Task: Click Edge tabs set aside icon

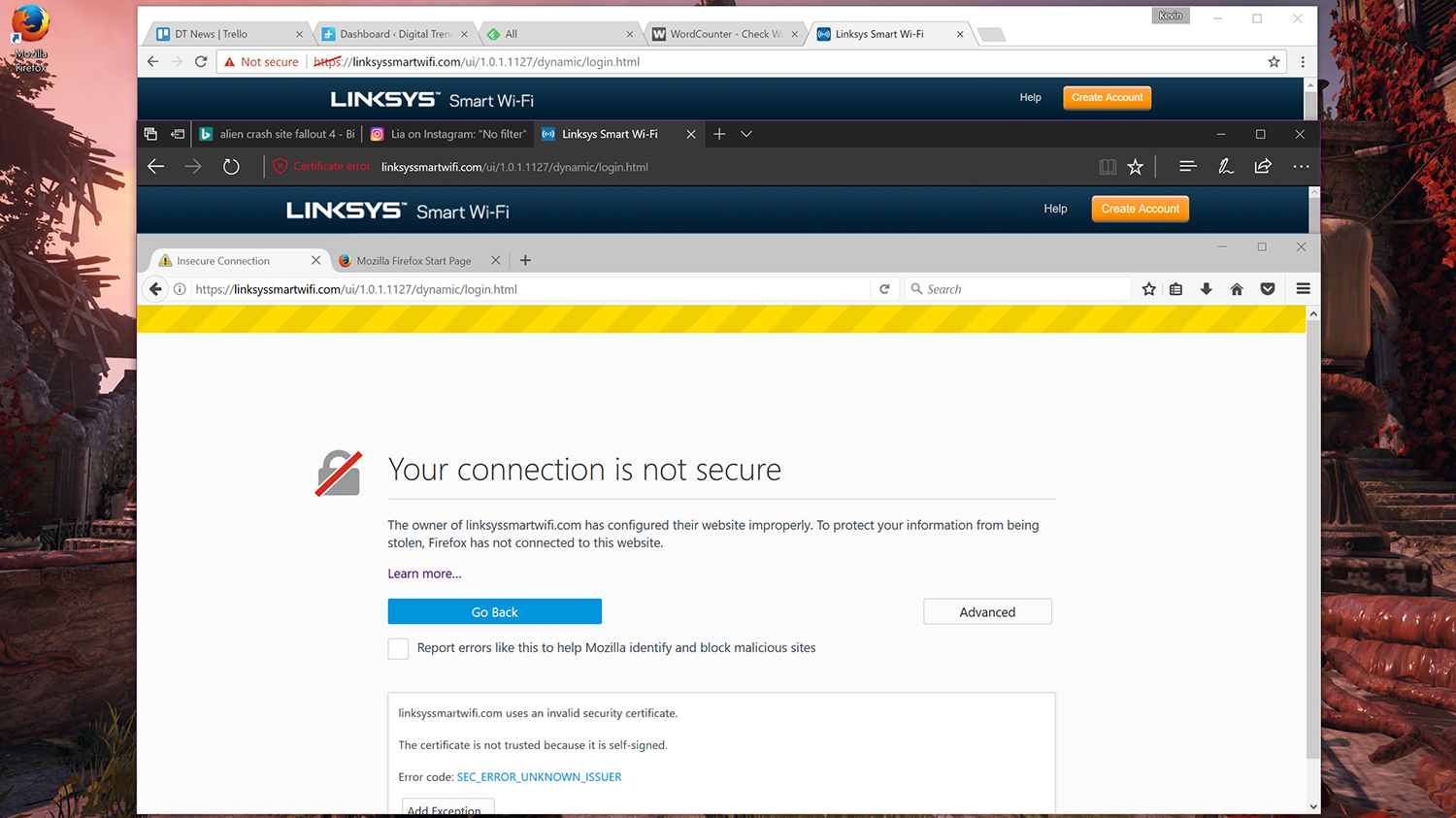Action: click(x=150, y=134)
